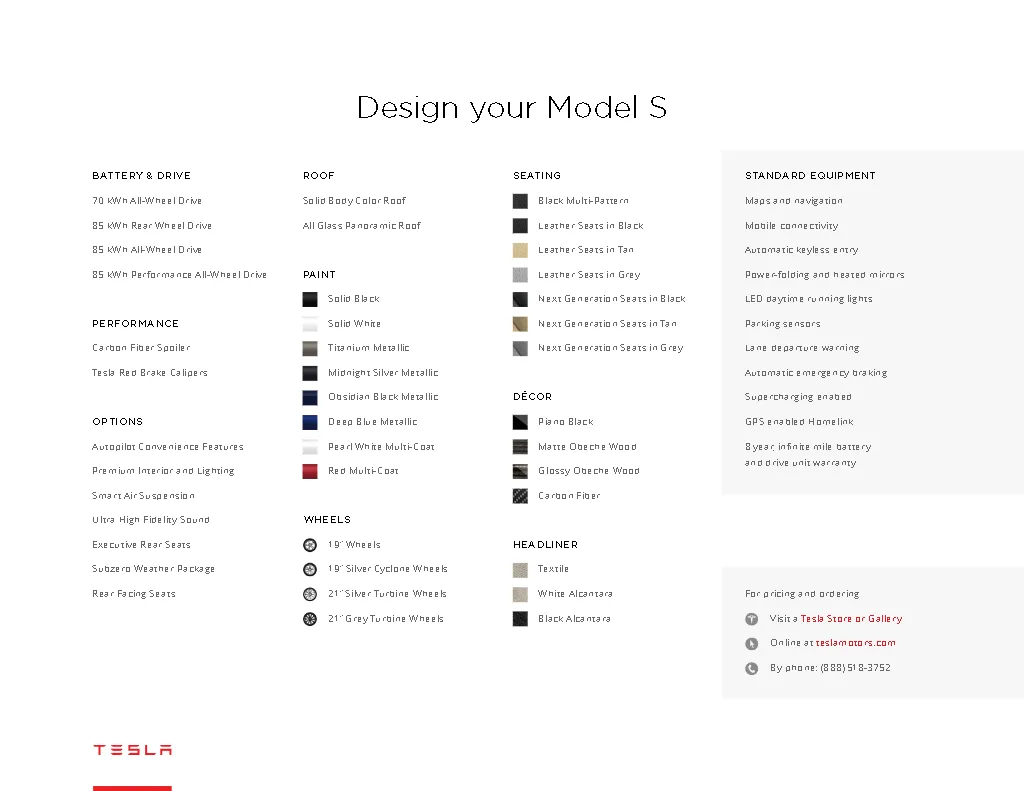The width and height of the screenshot is (1024, 791).
Task: Click Automatic emergency braking
Action: [816, 372]
